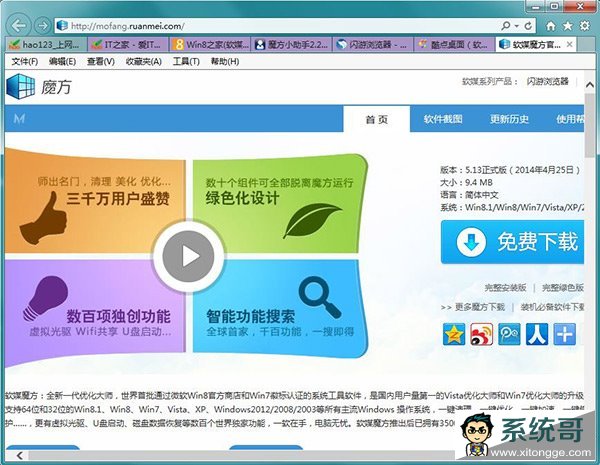This screenshot has height=465, width=600.
Task: Select the size text 9.4 MB
Action: [x=479, y=182]
